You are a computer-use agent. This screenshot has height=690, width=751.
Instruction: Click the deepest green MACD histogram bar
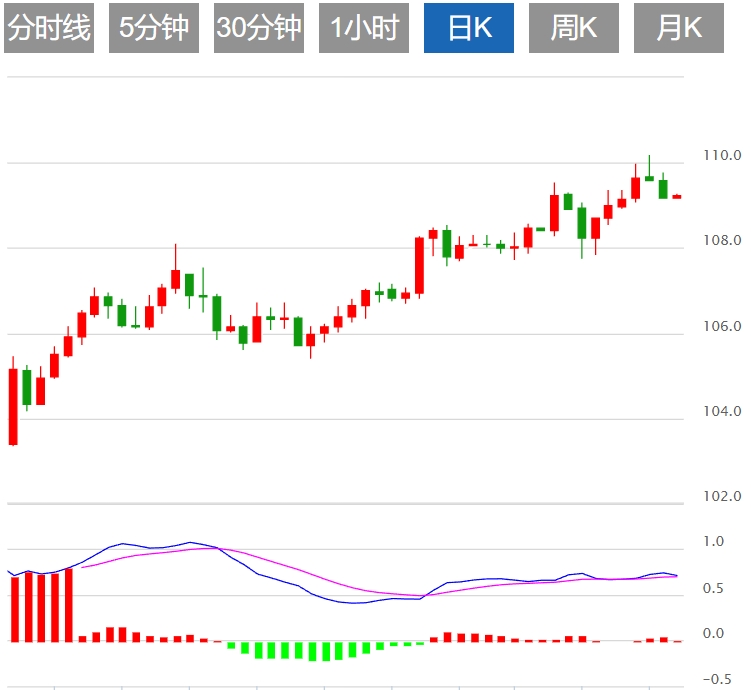click(x=313, y=652)
